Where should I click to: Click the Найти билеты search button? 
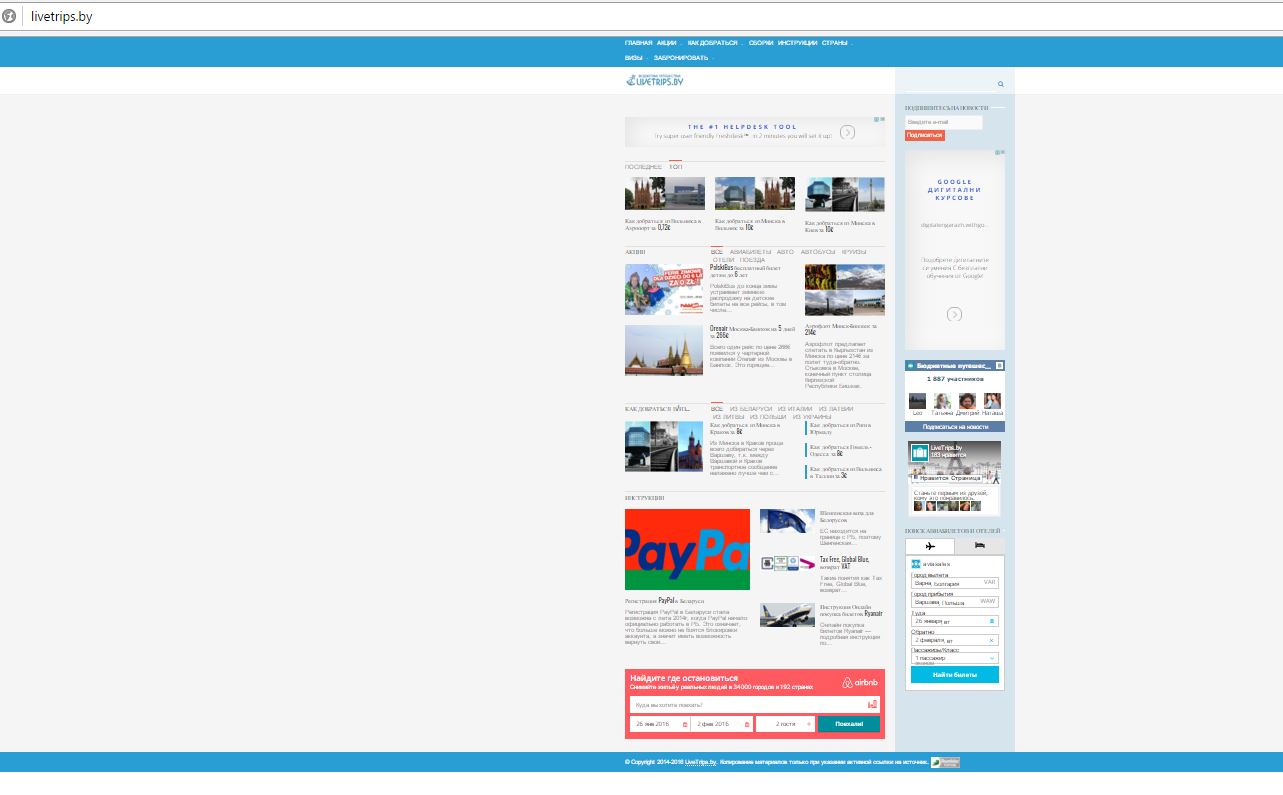coord(955,675)
